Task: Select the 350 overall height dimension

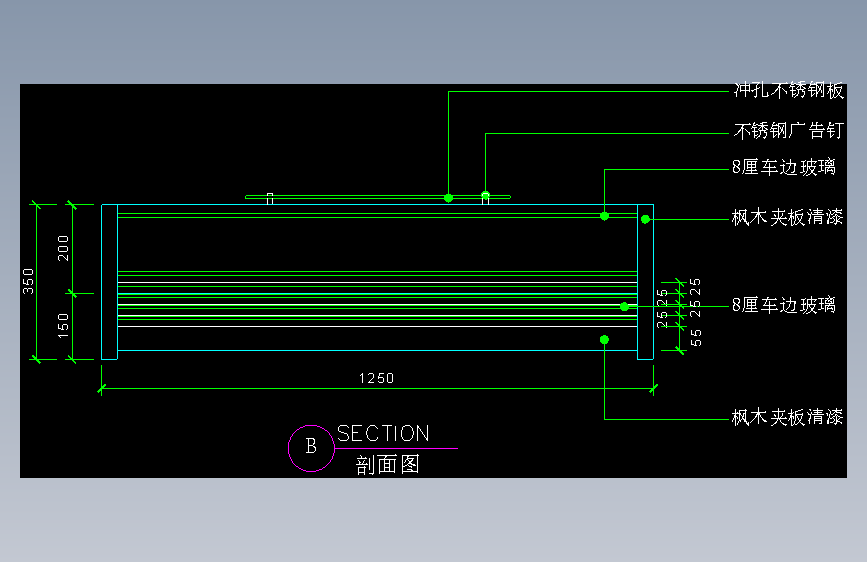Action: tap(28, 281)
